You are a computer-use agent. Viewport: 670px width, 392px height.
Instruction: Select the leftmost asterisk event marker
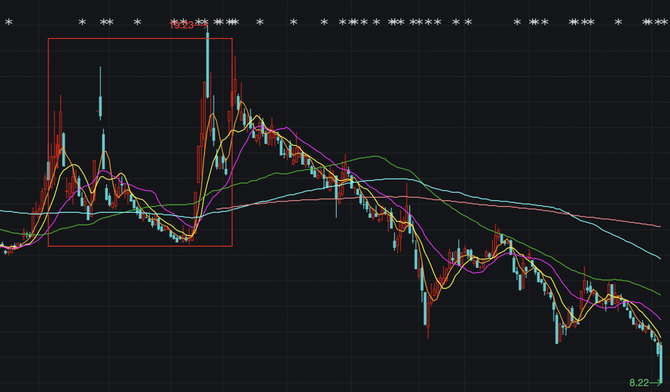tap(9, 22)
